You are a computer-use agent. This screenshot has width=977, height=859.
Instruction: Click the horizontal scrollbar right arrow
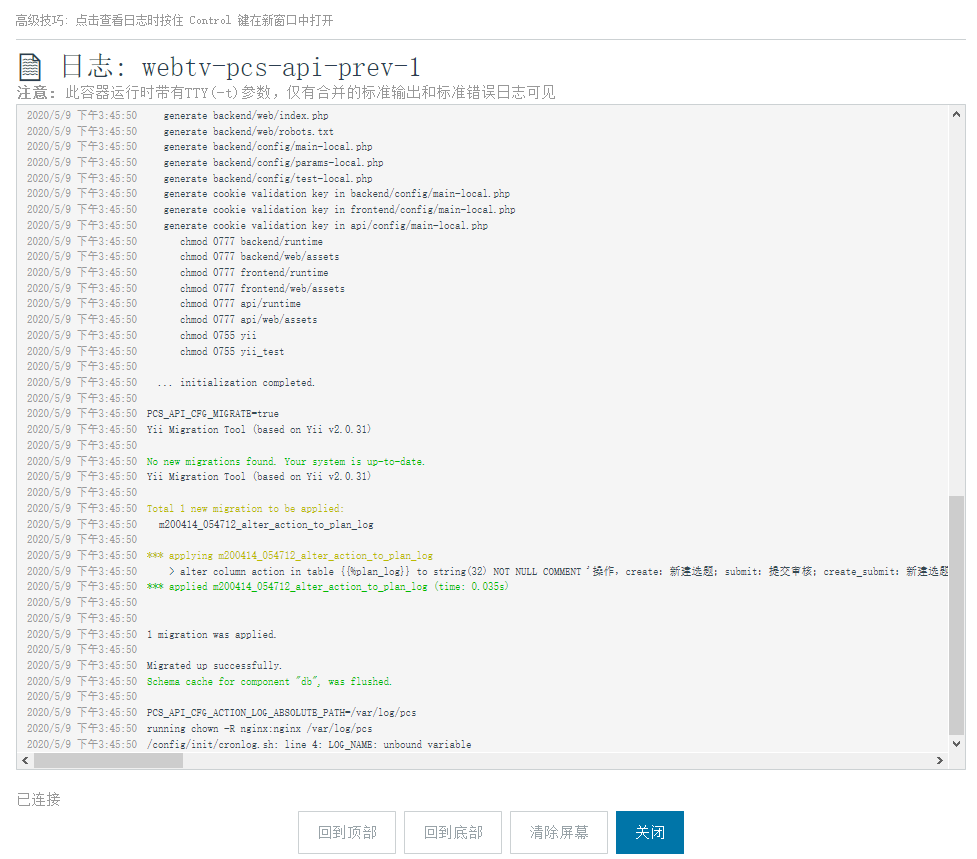(940, 761)
